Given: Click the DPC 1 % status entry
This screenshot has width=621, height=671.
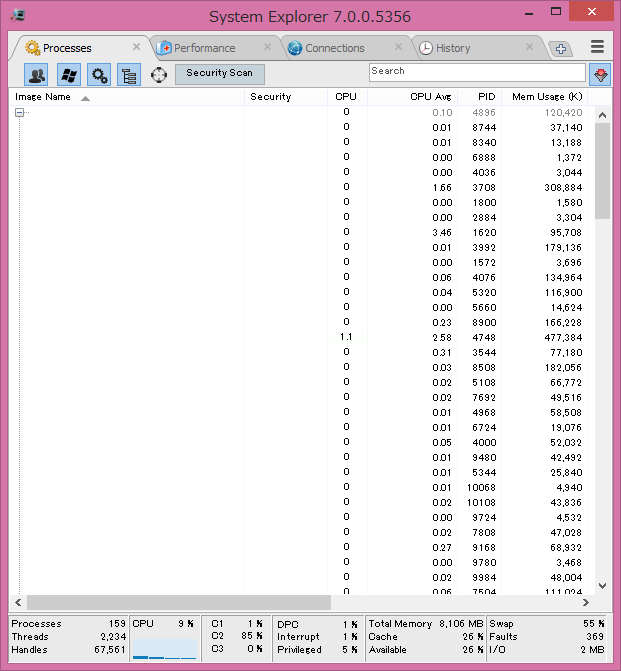Looking at the screenshot, I should [317, 624].
